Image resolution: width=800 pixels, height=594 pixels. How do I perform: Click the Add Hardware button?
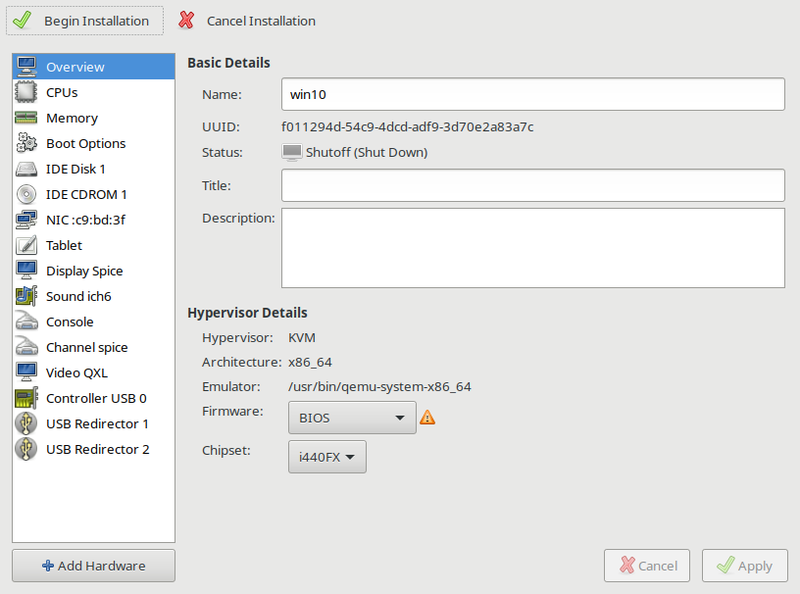coord(93,566)
